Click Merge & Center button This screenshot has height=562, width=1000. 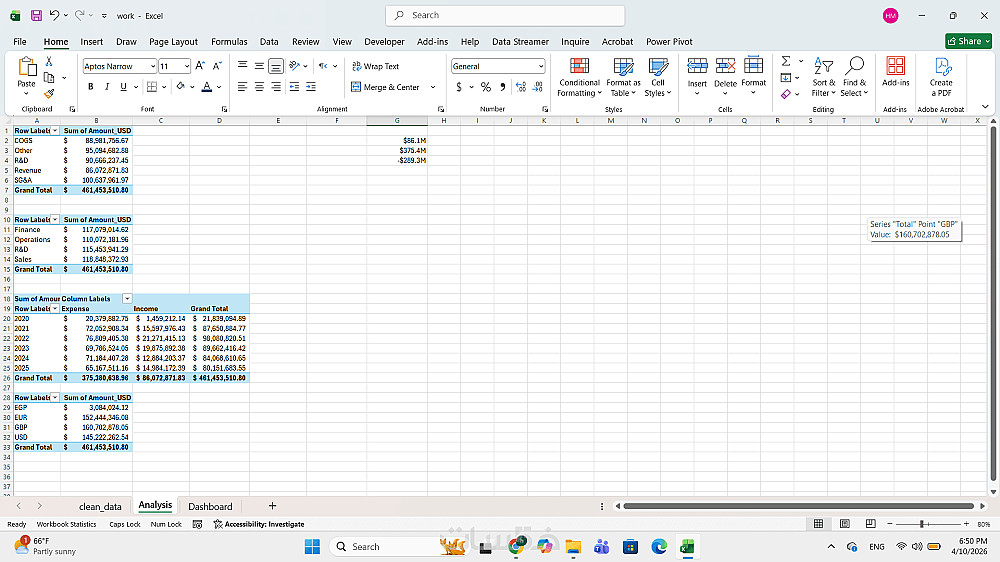click(x=385, y=87)
